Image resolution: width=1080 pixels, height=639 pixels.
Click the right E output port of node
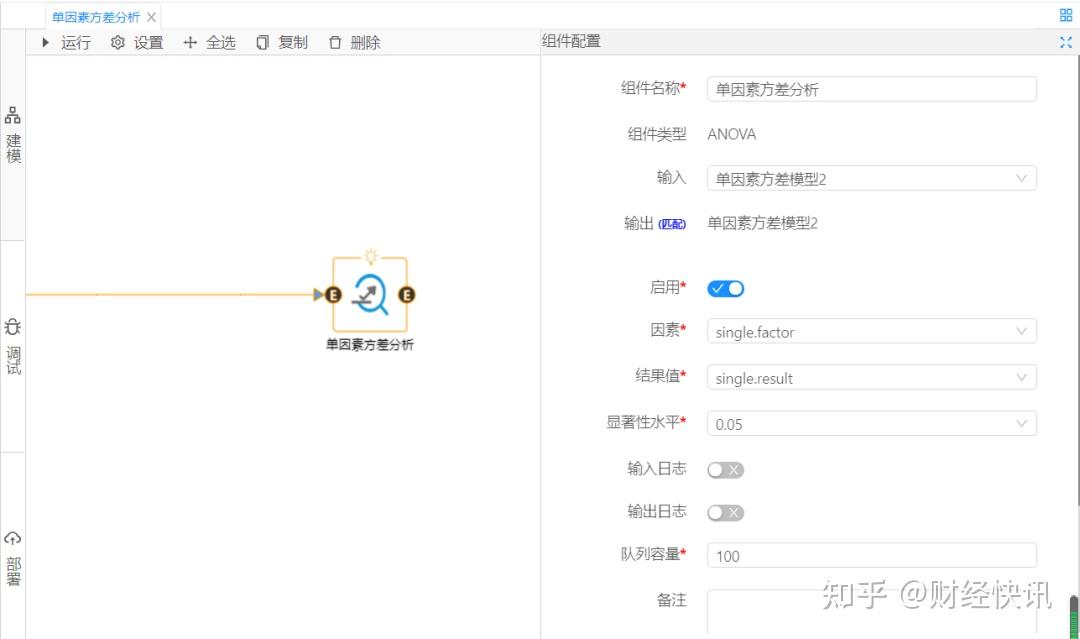[406, 295]
